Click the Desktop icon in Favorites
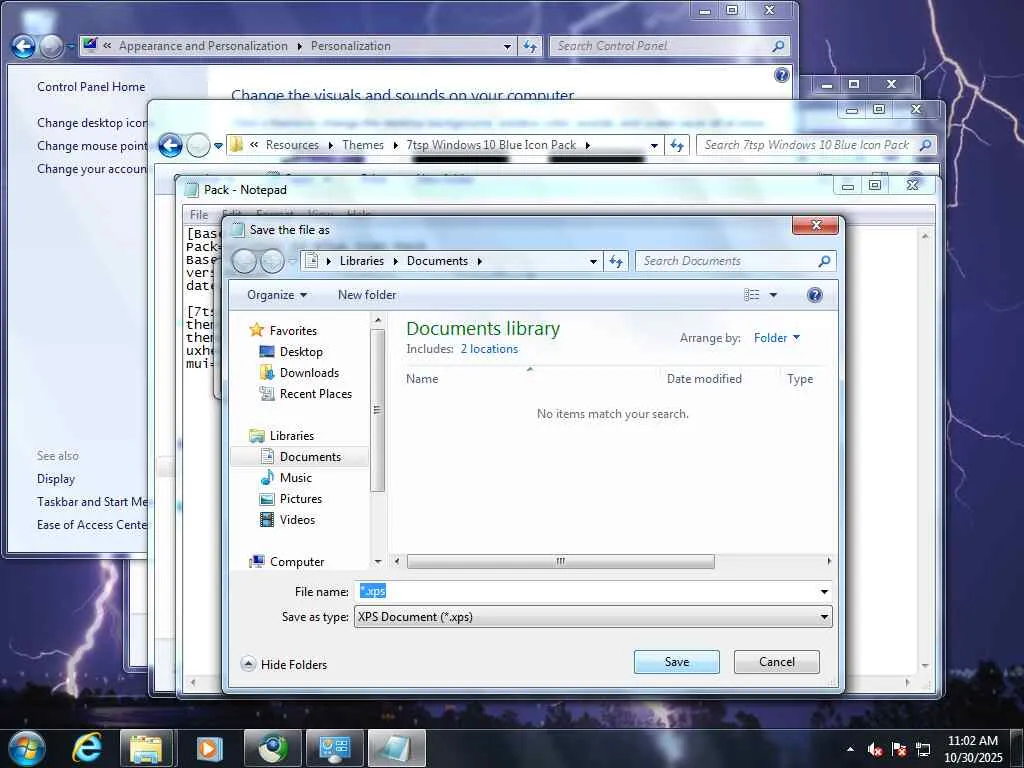The width and height of the screenshot is (1024, 768). tap(266, 351)
